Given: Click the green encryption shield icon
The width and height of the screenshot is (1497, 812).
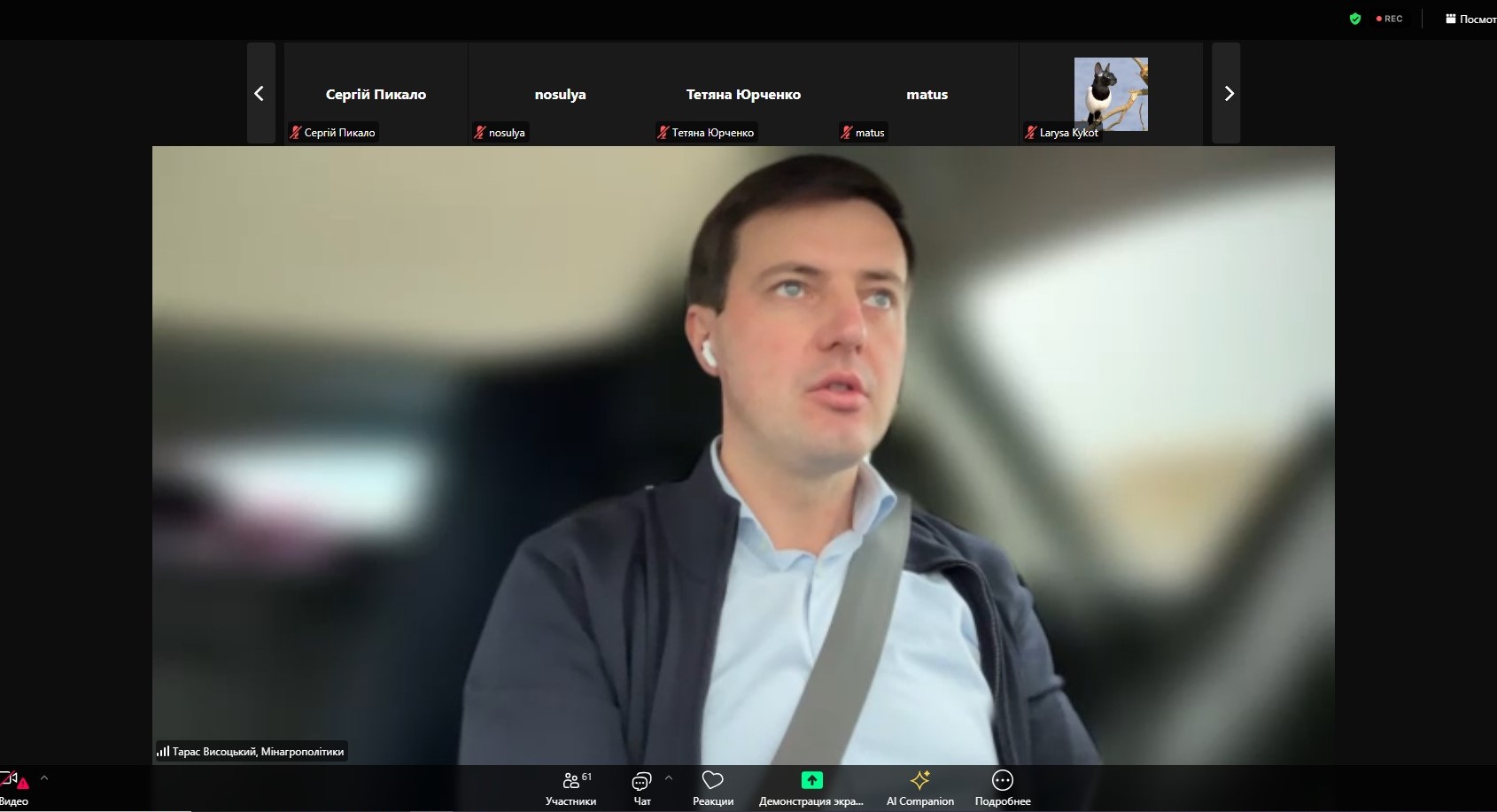Looking at the screenshot, I should point(1354,19).
